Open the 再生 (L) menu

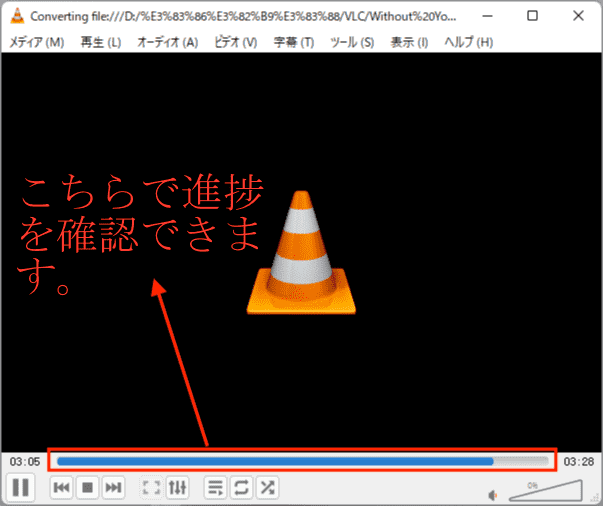click(101, 42)
